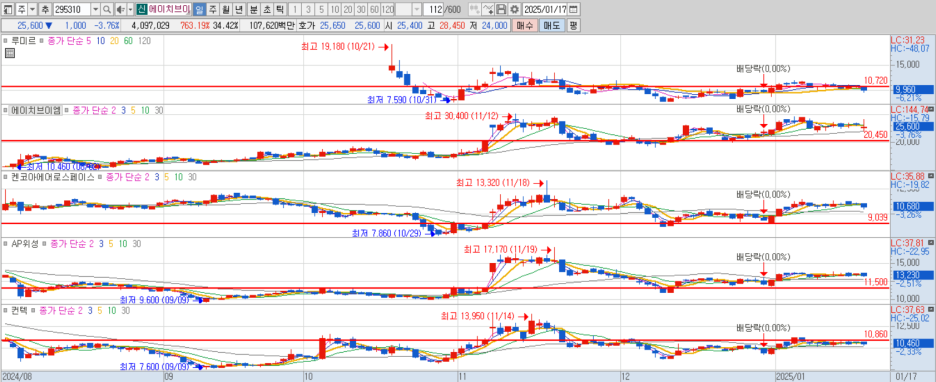Open the stock code search magnifier
This screenshot has height=382, width=936.
[107, 10]
